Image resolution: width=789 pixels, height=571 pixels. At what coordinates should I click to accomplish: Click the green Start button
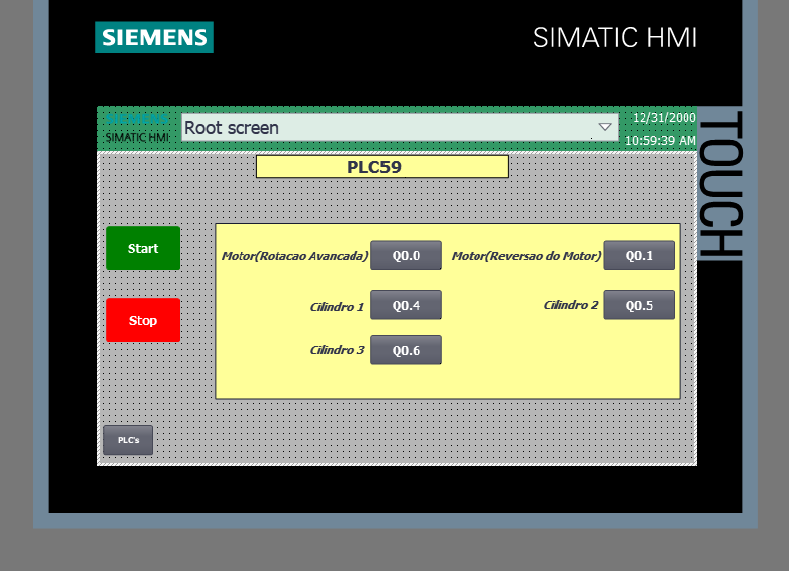[x=143, y=248]
